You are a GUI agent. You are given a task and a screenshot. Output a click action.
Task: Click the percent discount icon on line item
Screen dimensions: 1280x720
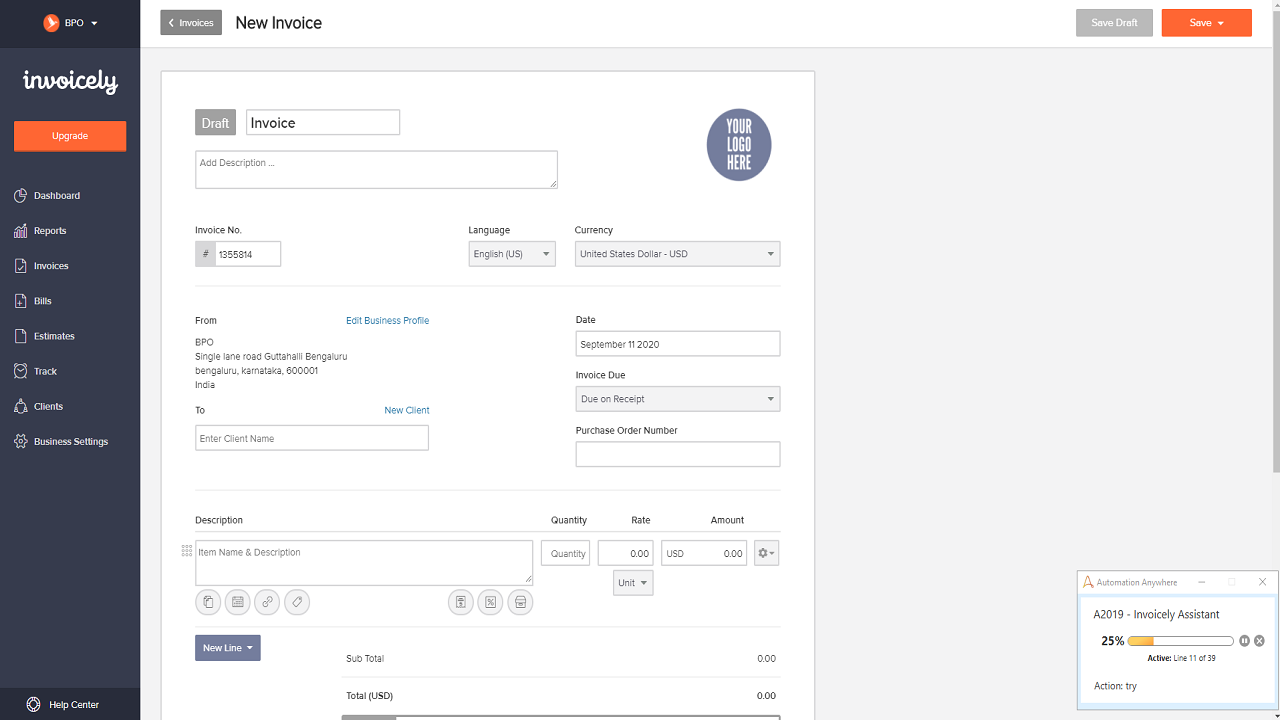(490, 602)
